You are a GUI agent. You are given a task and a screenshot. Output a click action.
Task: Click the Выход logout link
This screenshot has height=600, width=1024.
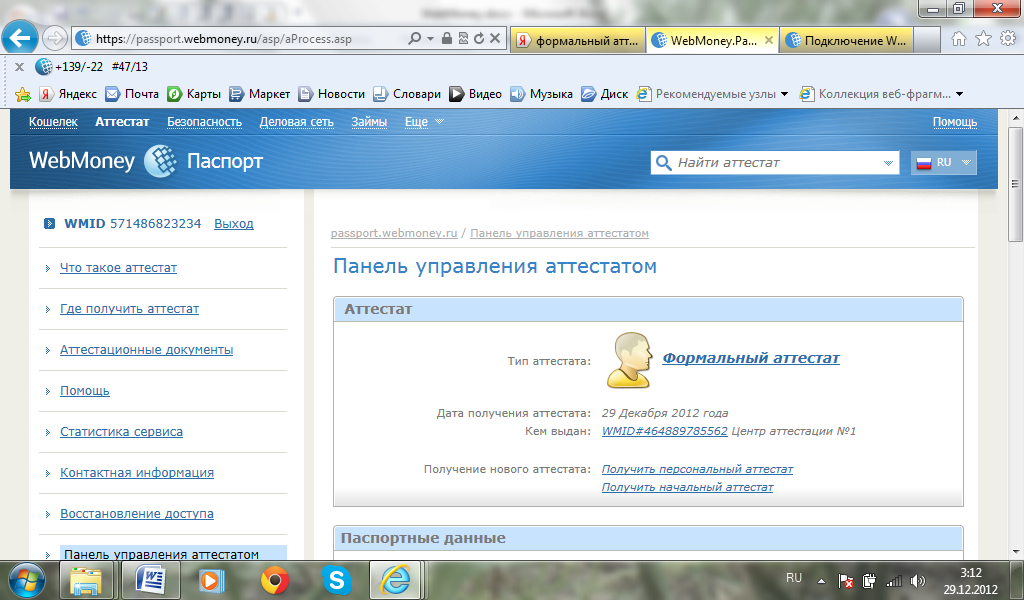234,223
